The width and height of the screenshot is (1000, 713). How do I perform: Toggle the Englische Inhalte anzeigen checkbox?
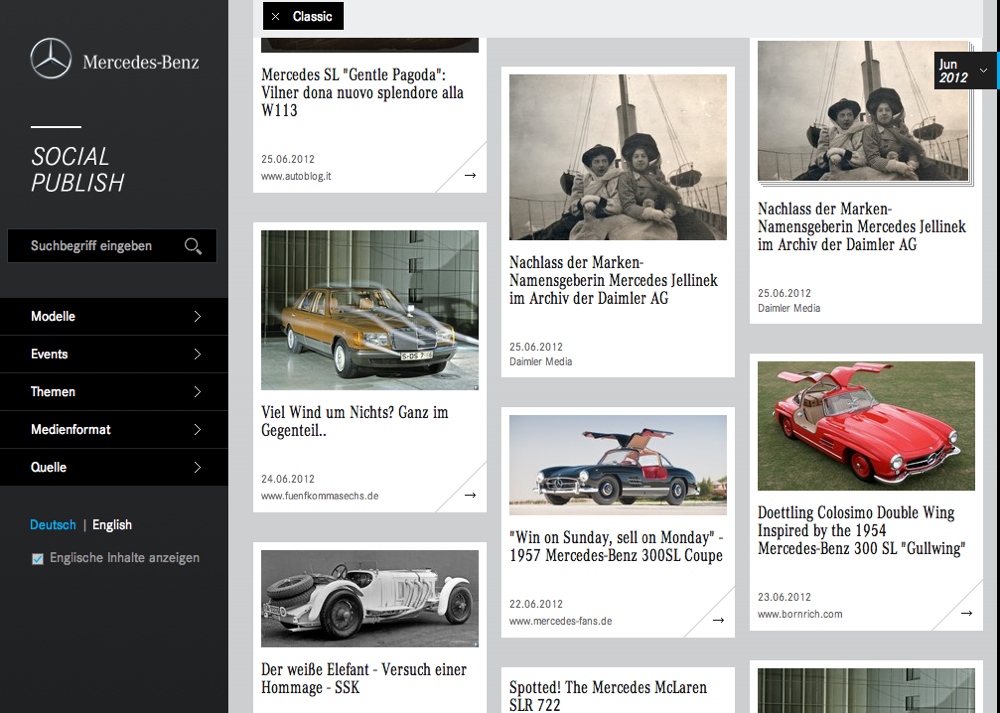38,559
